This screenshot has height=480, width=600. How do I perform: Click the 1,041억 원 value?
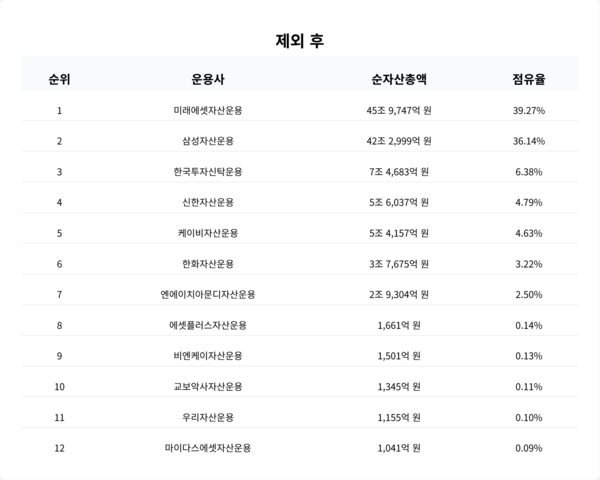tap(399, 448)
